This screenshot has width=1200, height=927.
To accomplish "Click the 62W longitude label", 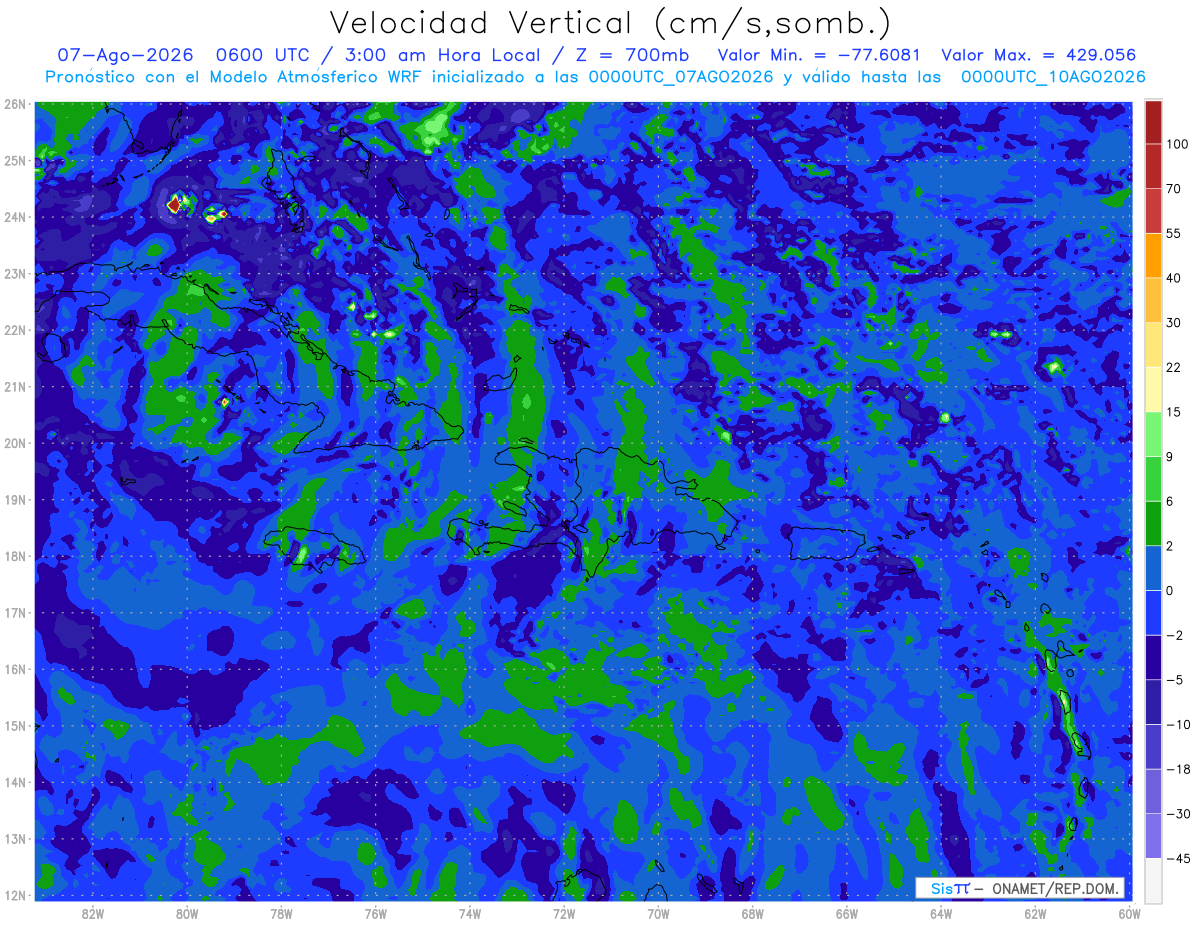I will (1035, 914).
